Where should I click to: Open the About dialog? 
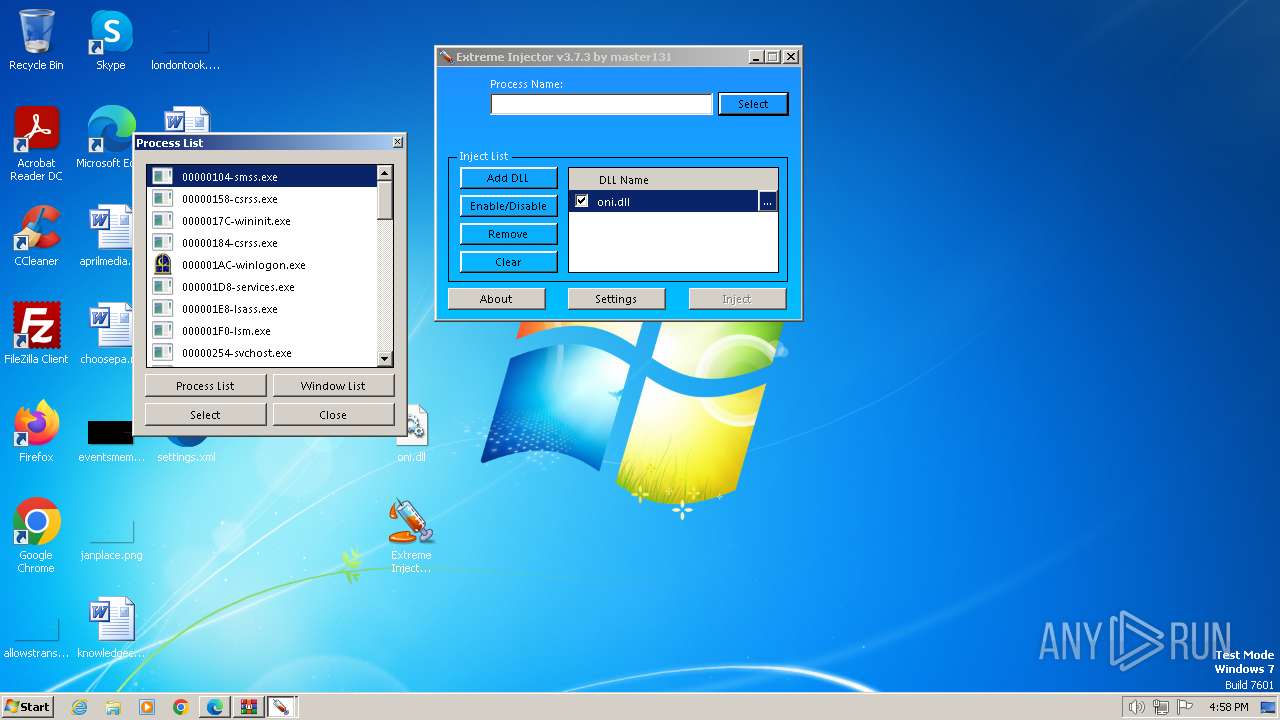coord(496,299)
